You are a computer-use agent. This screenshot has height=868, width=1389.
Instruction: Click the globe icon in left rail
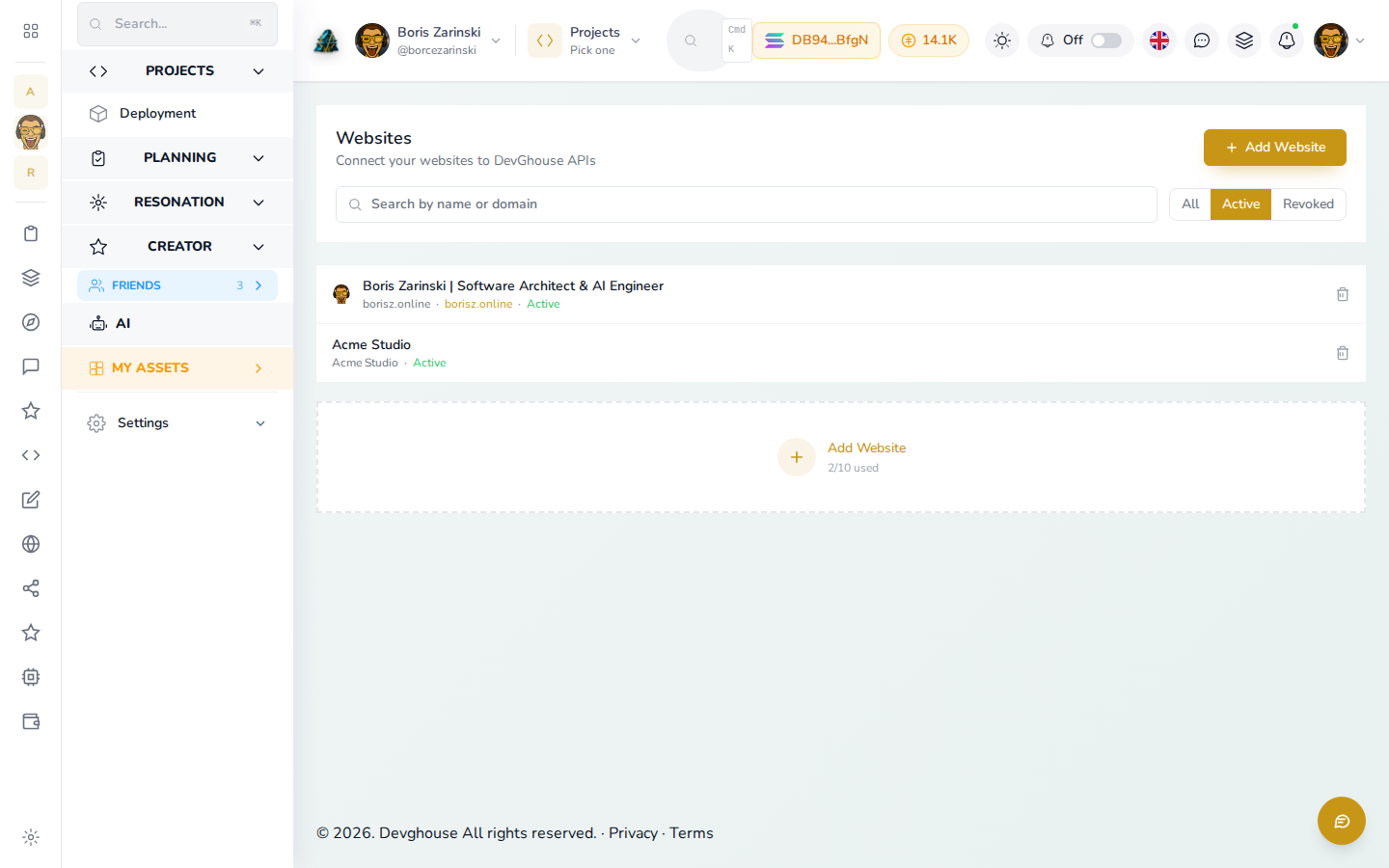[31, 544]
